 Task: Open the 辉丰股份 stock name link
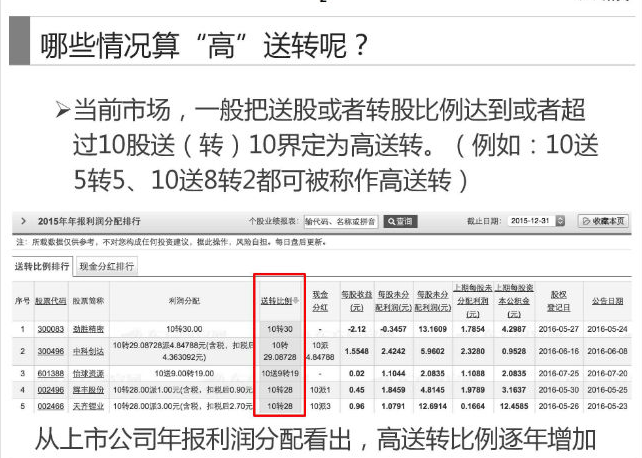pos(88,390)
